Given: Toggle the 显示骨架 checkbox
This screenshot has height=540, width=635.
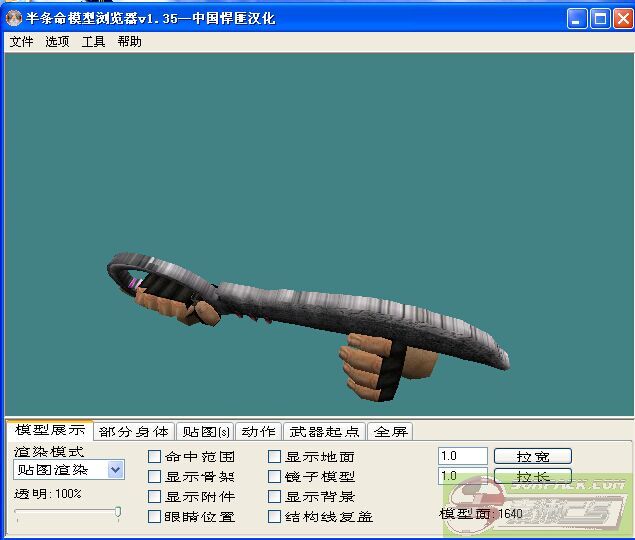Looking at the screenshot, I should (x=155, y=477).
